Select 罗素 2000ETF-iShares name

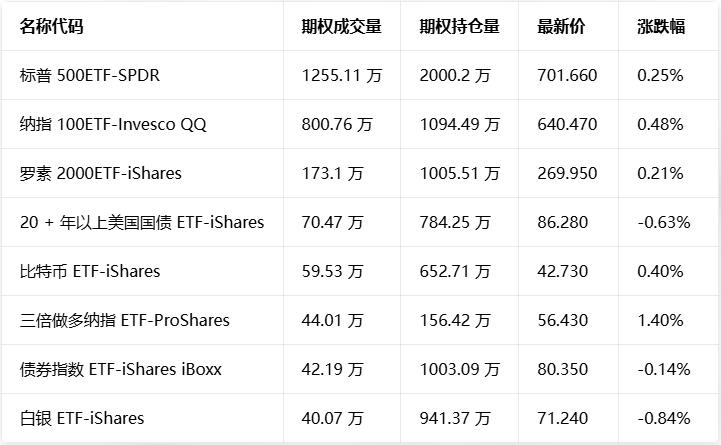tap(100, 174)
